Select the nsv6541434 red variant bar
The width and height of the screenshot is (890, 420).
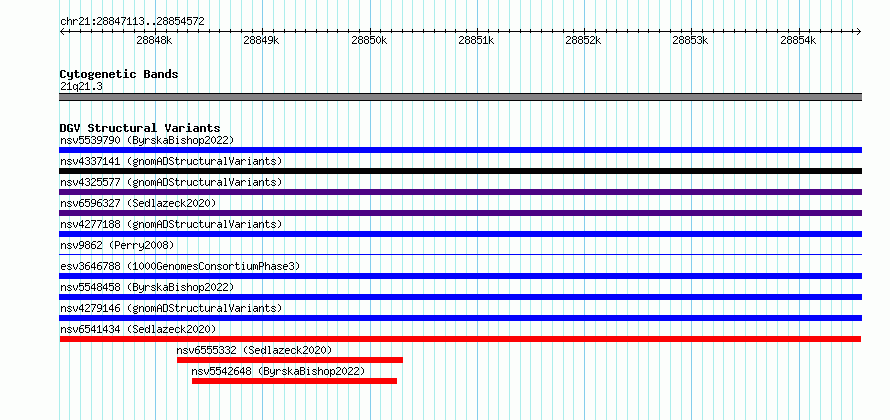tap(460, 339)
